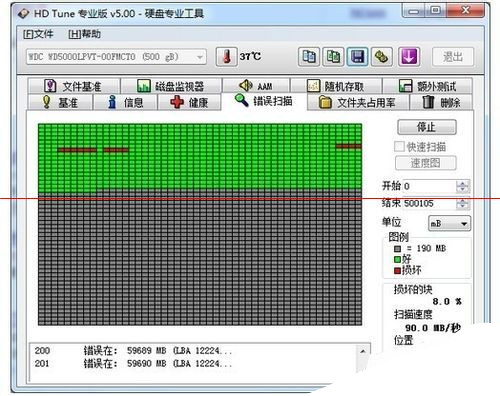
Task: Click the copy screenshot to clipboard icon
Action: click(x=333, y=57)
